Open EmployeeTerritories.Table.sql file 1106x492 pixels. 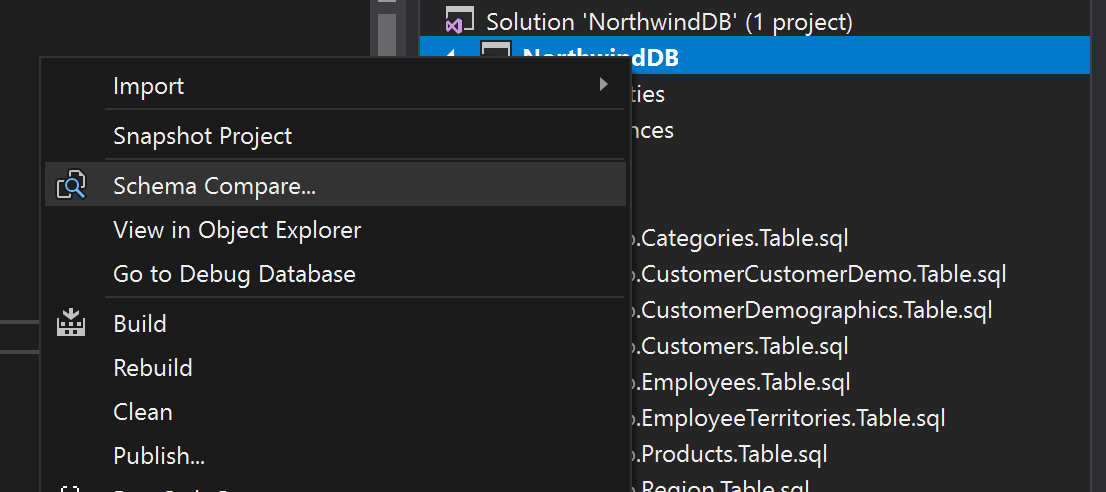pyautogui.click(x=791, y=419)
